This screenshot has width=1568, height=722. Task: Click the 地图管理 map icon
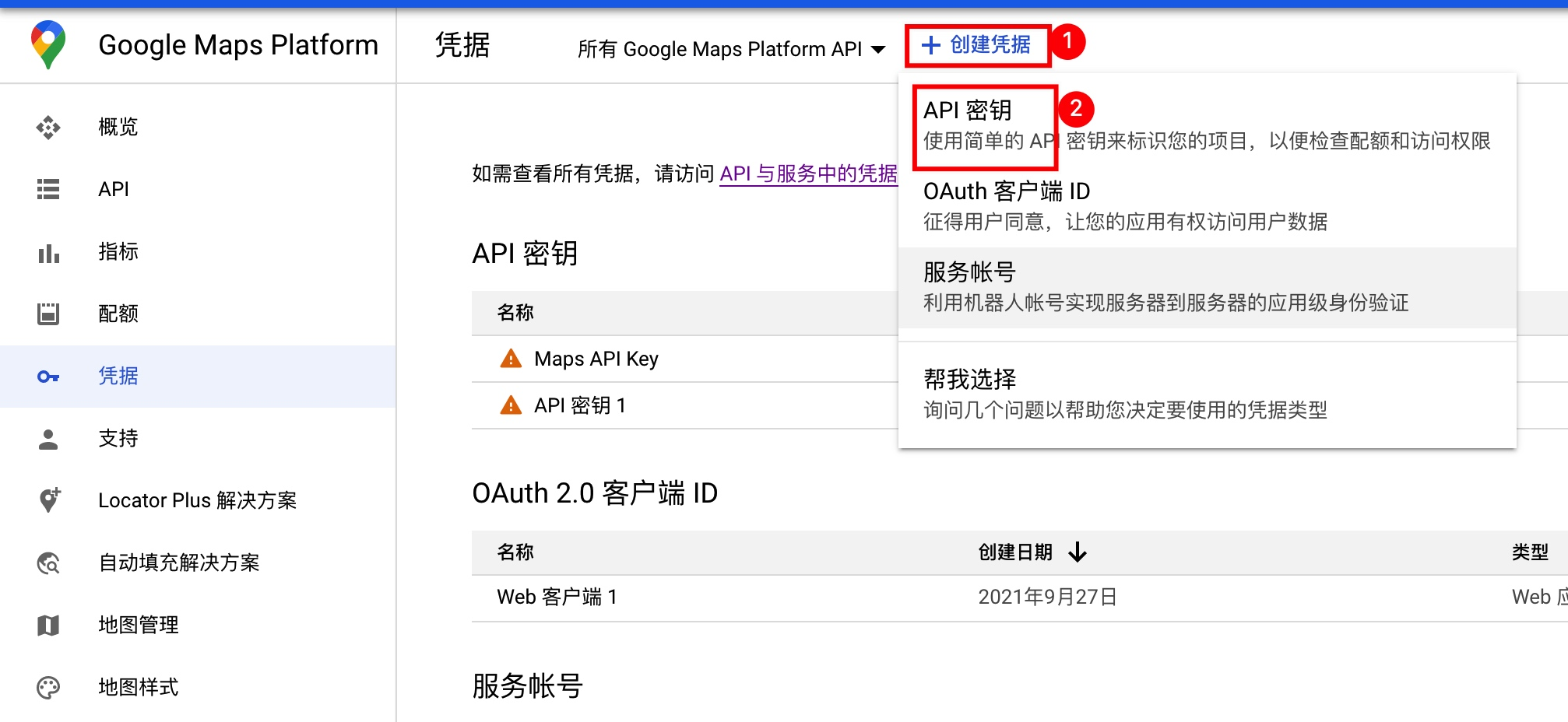click(x=48, y=625)
